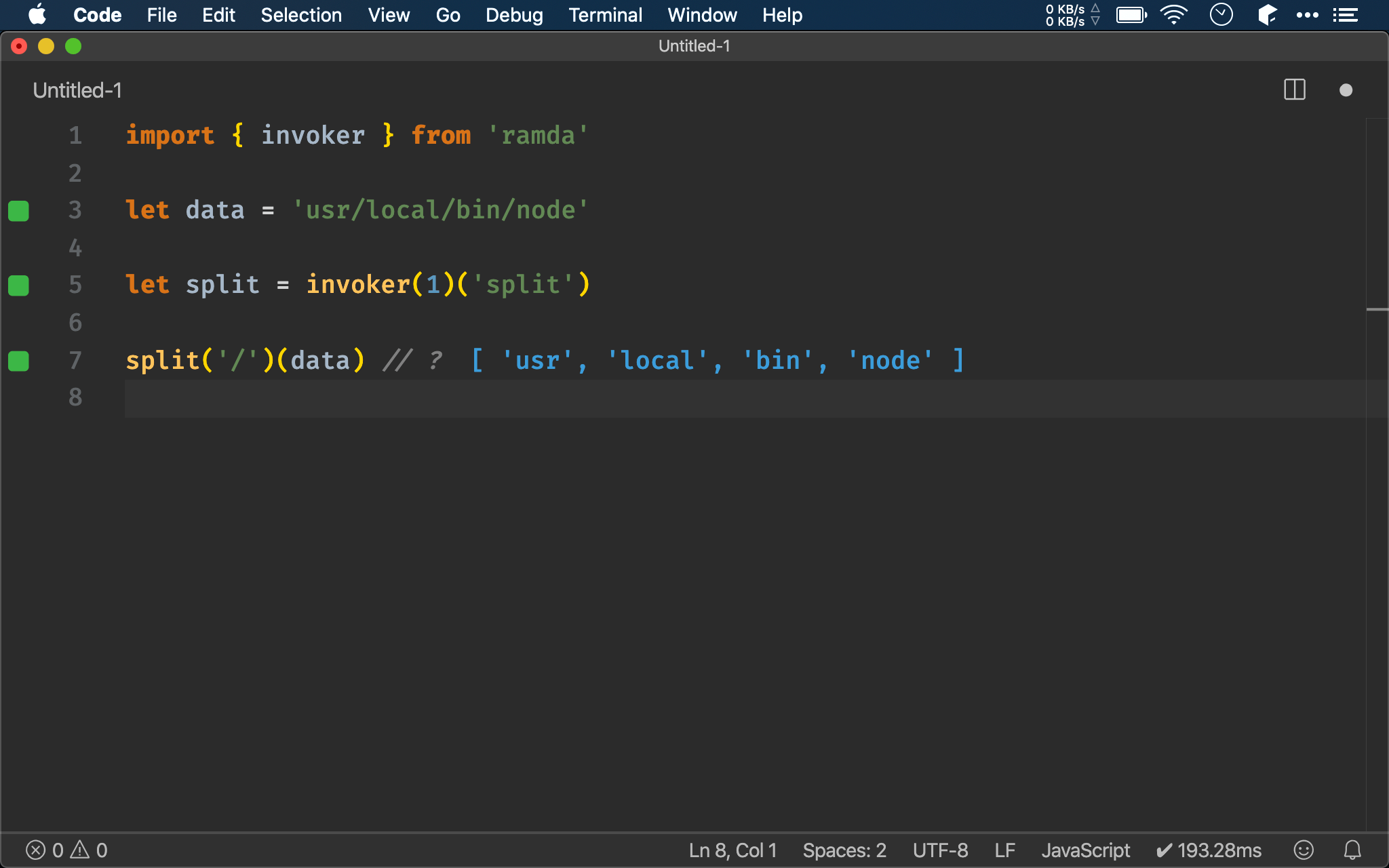Image resolution: width=1389 pixels, height=868 pixels.
Task: Open the Code application menu
Action: pyautogui.click(x=97, y=15)
